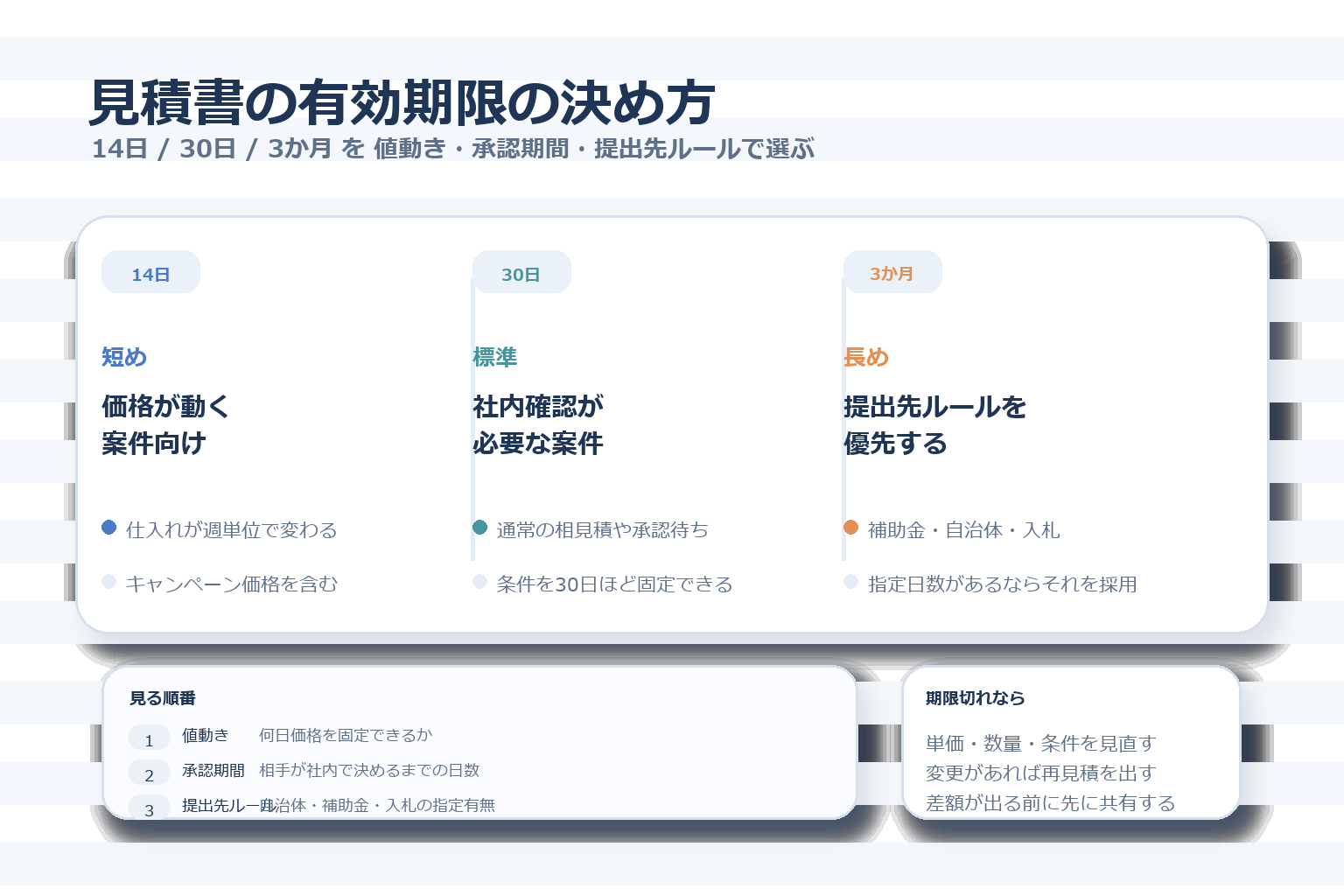Click the 3か月 pill badge

click(892, 272)
